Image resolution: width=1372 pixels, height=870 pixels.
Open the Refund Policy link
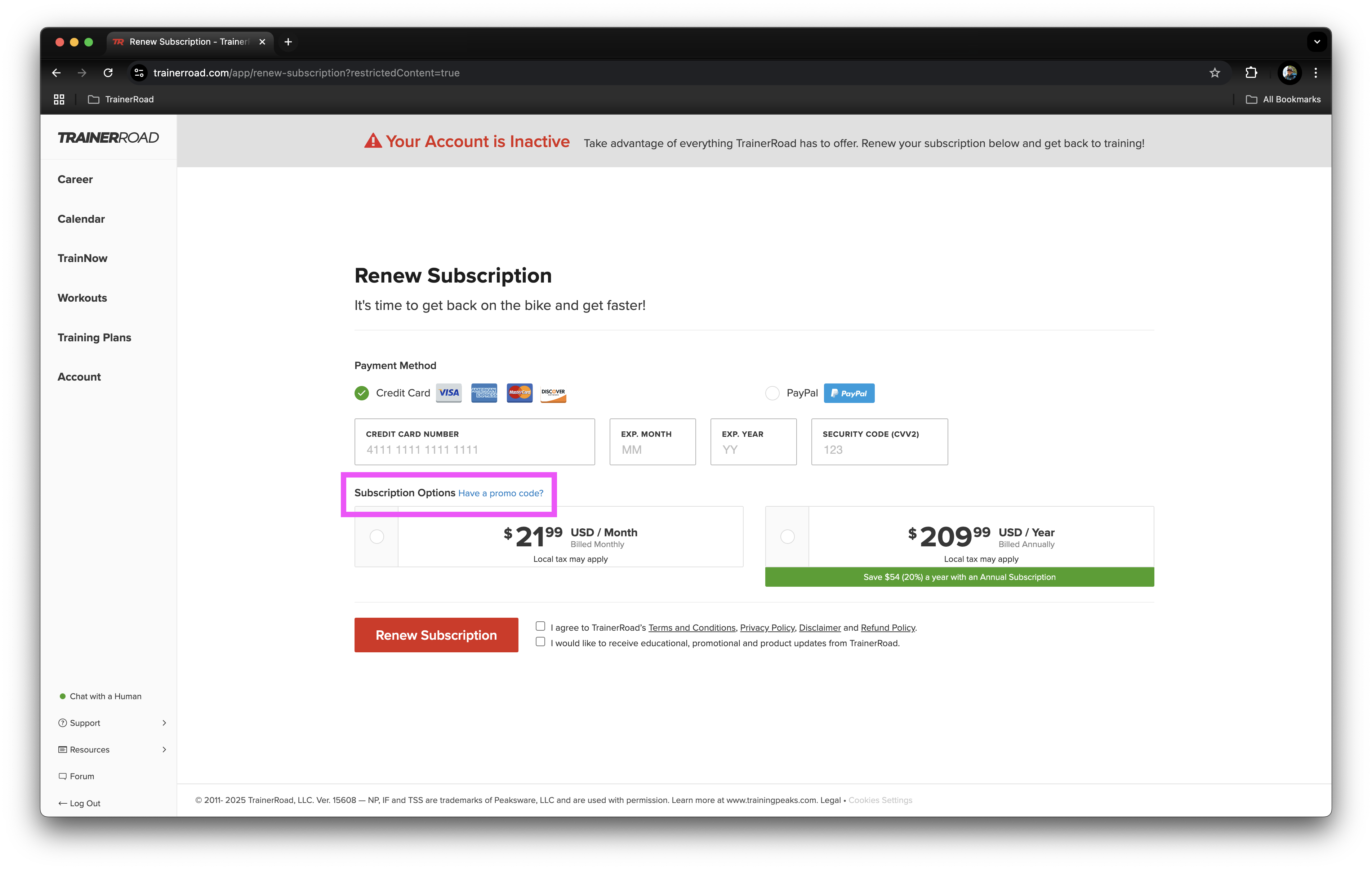coord(888,628)
